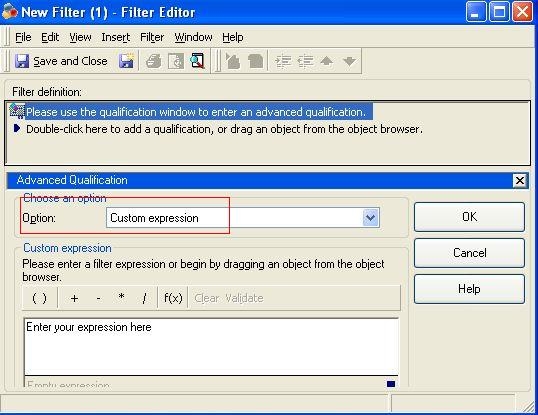Click into the expression text area
538x415 pixels.
(x=211, y=346)
